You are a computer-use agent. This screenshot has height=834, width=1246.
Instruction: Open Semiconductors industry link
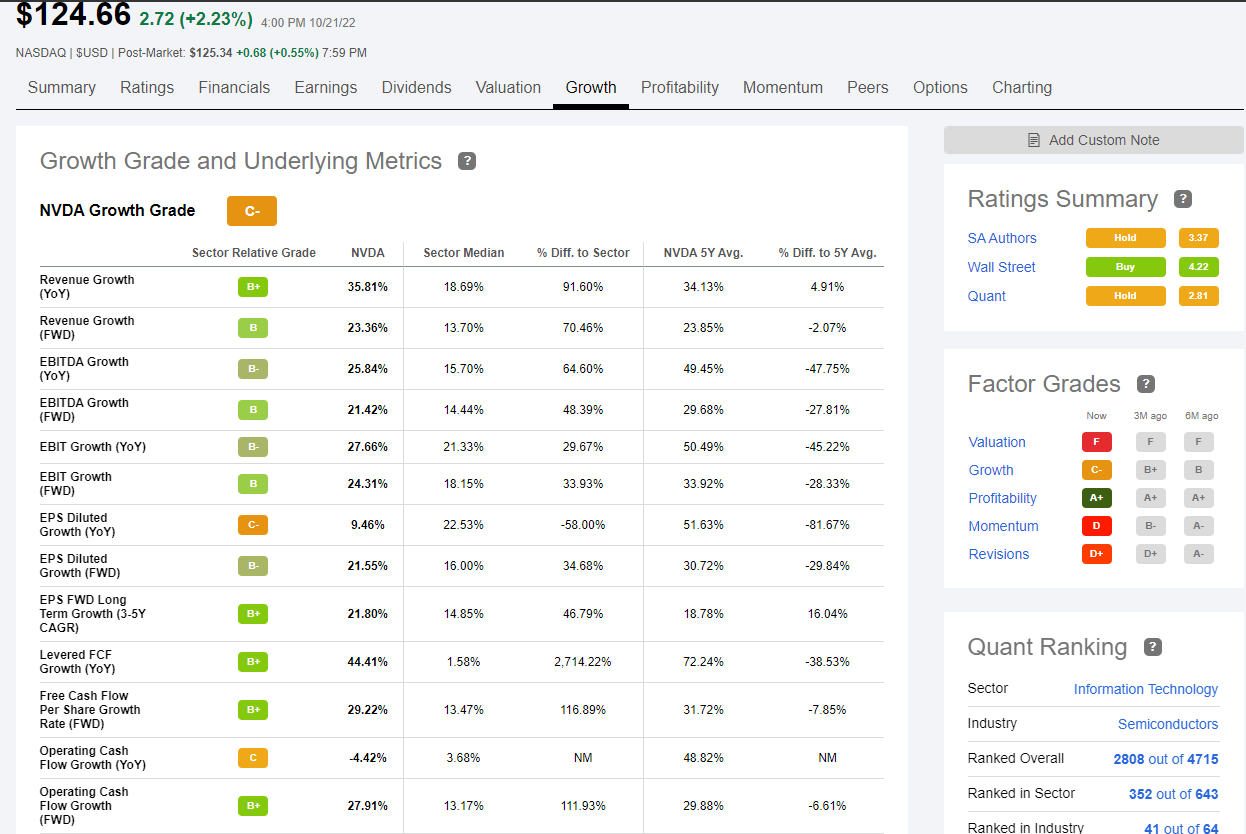click(1168, 724)
